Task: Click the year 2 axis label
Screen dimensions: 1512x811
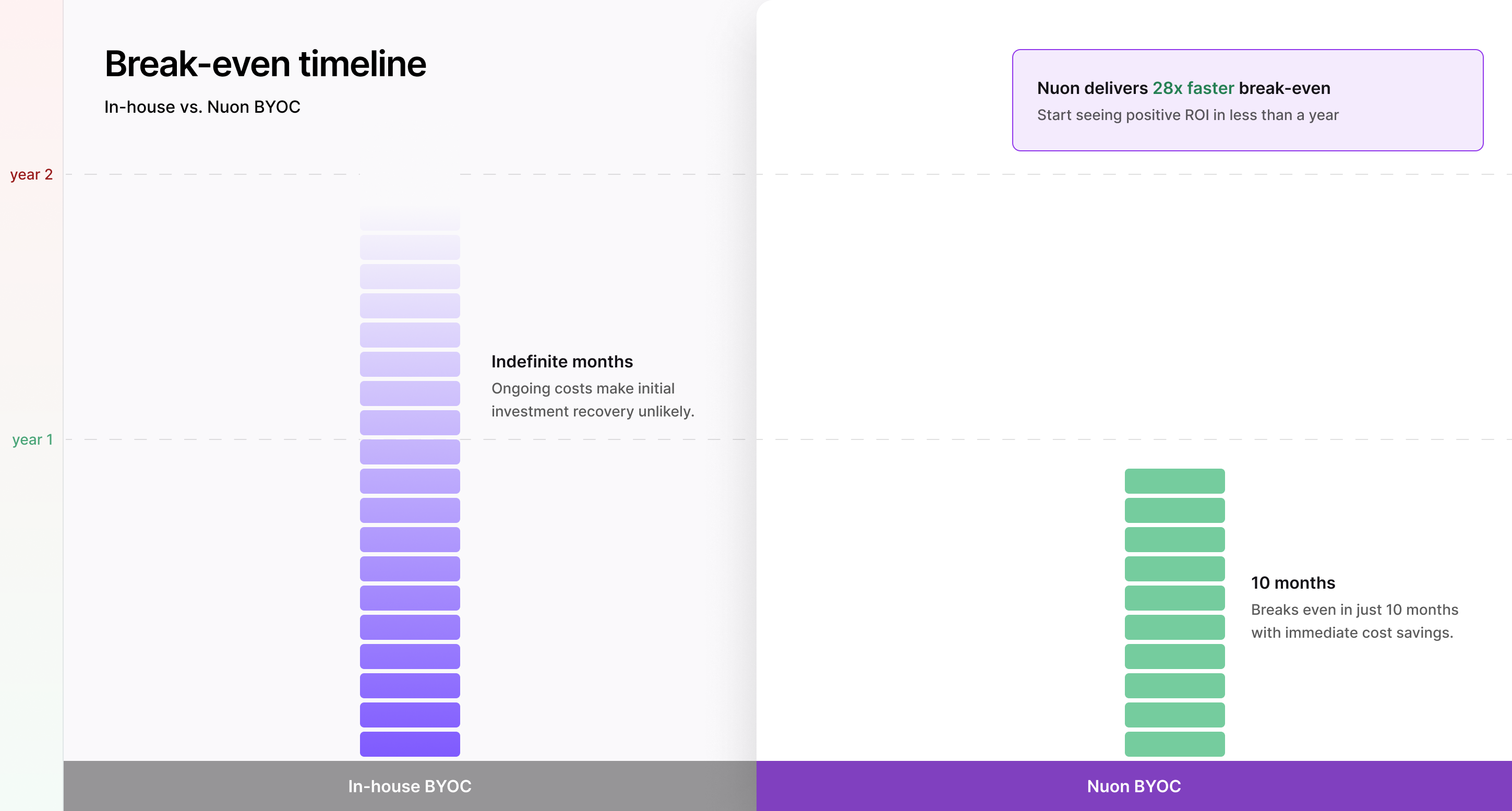Action: 32,174
